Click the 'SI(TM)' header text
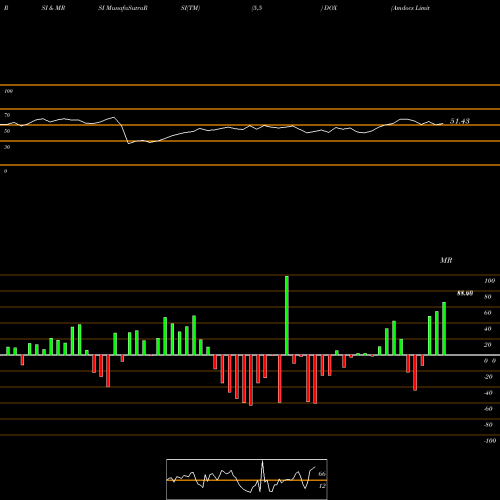Screen dimensions: 500x500 coord(190,8)
